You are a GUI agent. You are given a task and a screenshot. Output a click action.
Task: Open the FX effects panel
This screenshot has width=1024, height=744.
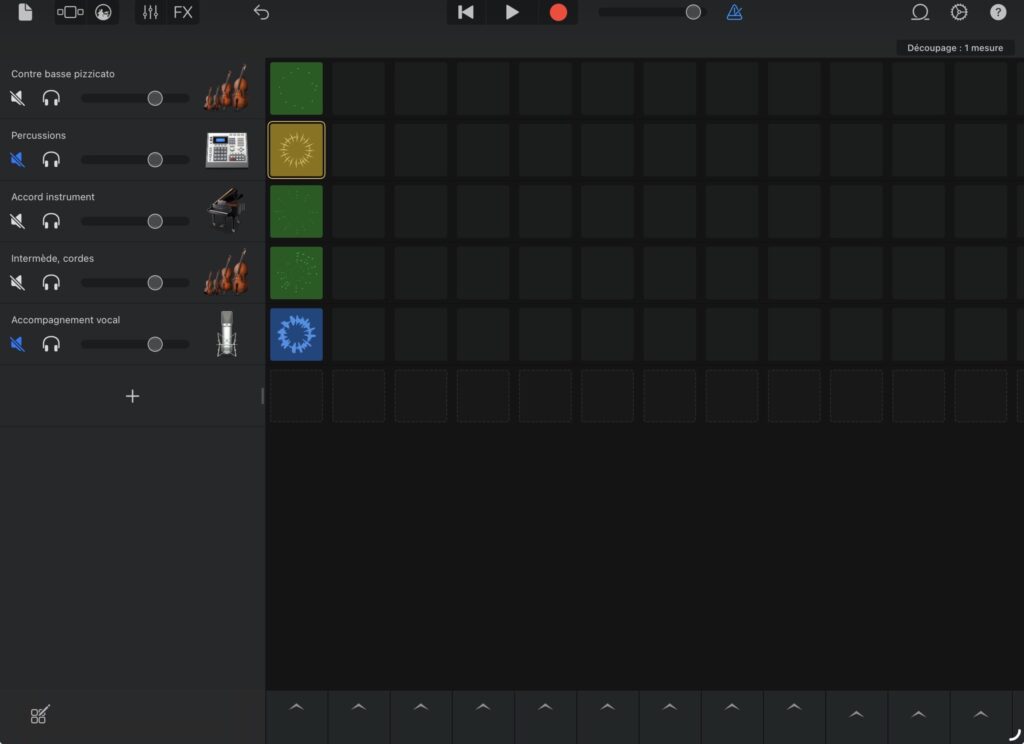183,13
